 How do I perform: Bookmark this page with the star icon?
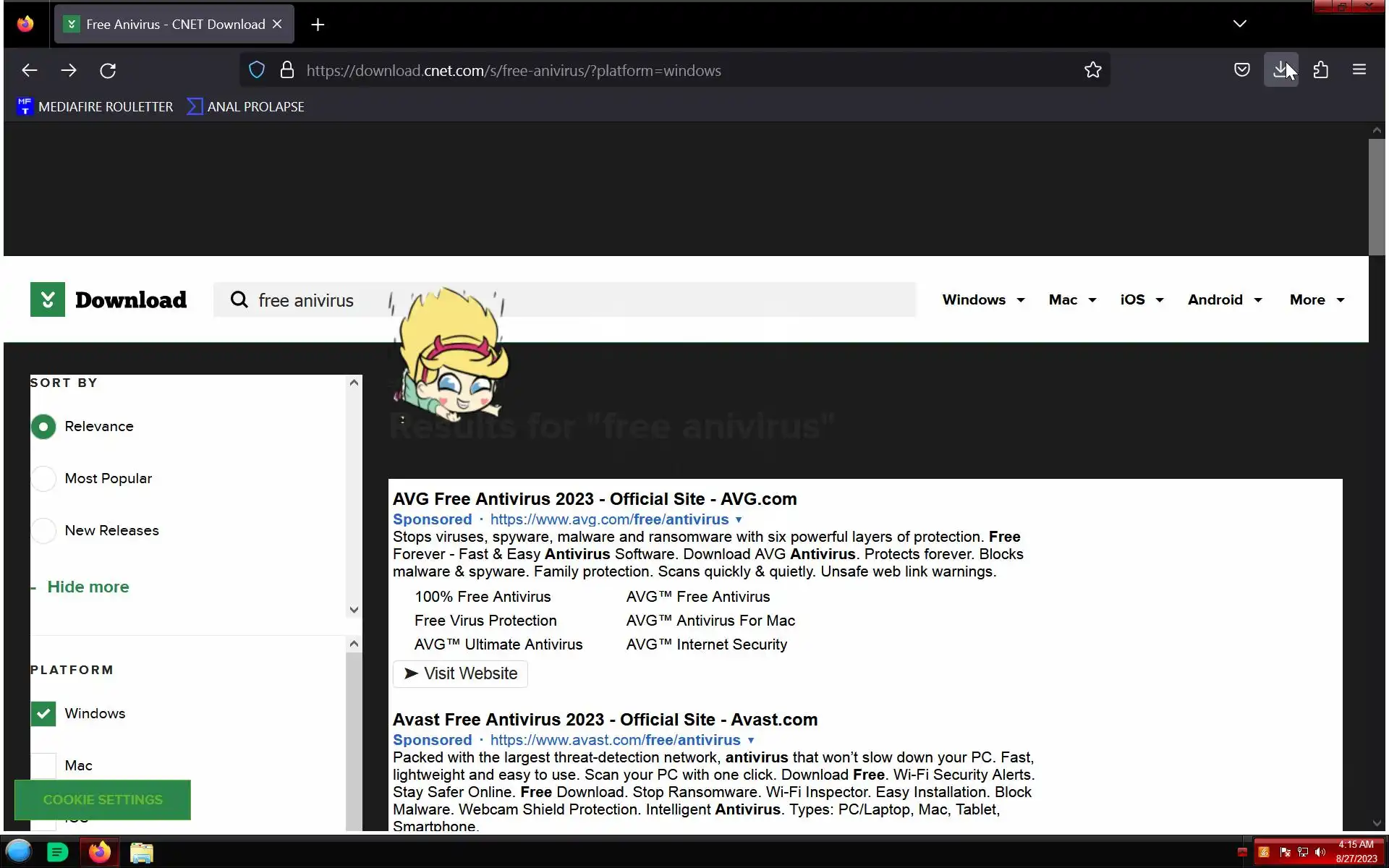(x=1092, y=70)
